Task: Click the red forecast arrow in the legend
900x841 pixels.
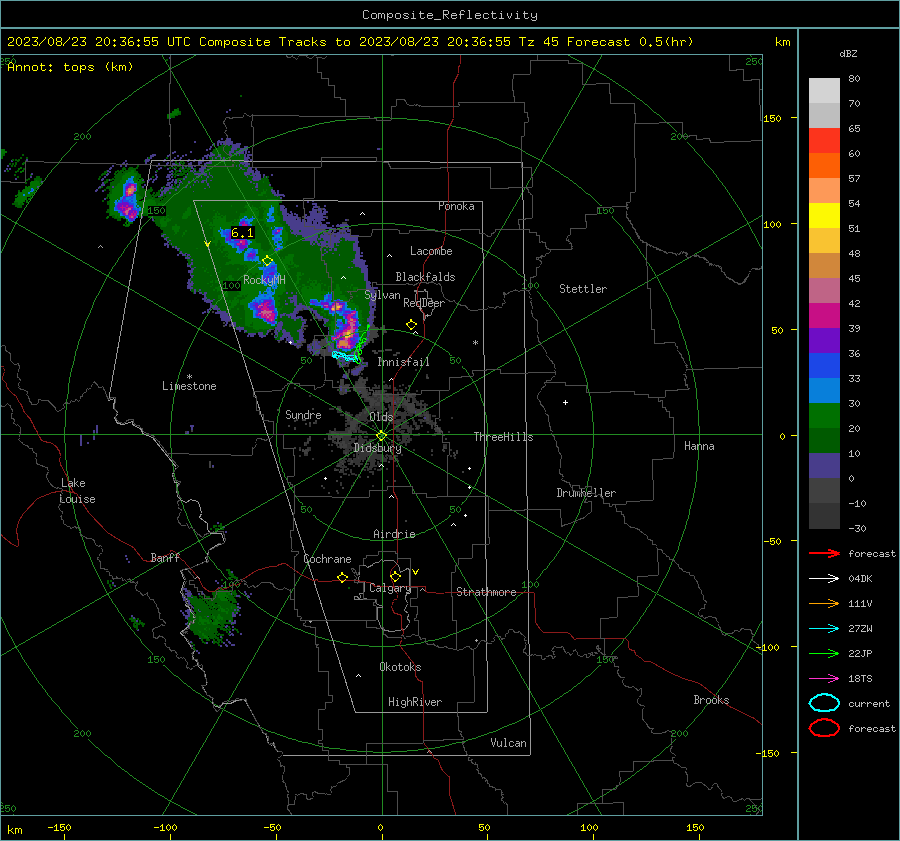Action: pyautogui.click(x=824, y=553)
